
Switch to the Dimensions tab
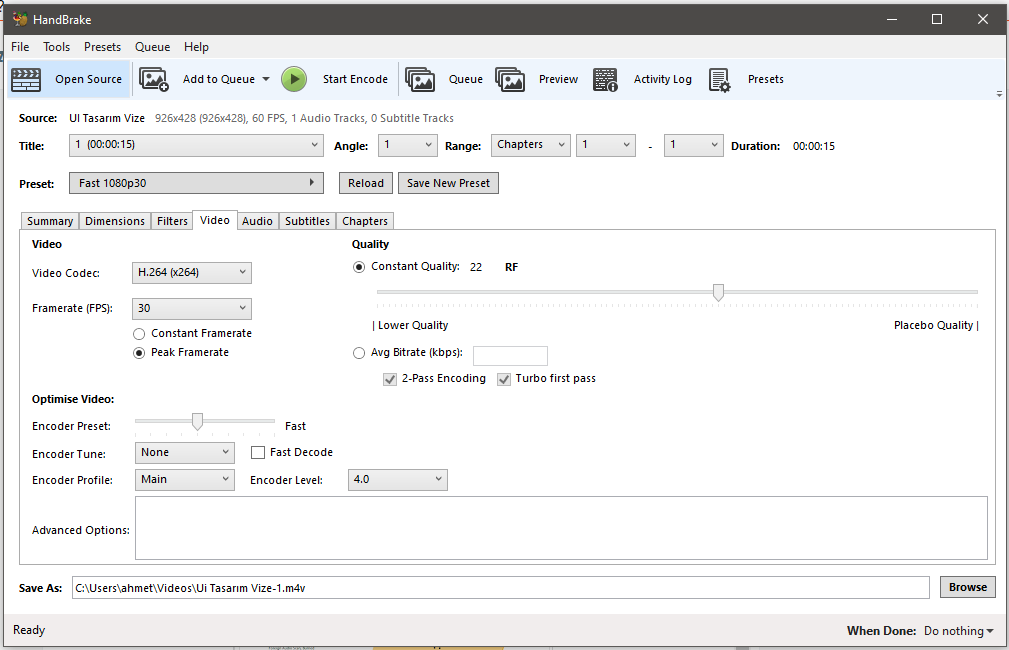click(x=115, y=221)
